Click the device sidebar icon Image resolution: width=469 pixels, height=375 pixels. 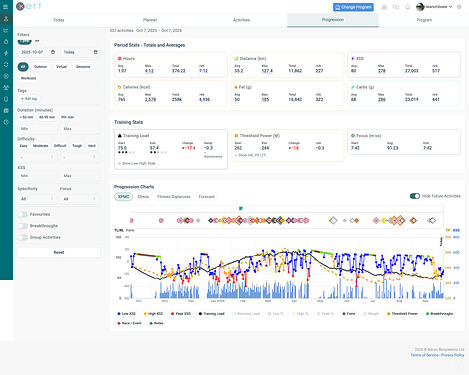tap(6, 99)
